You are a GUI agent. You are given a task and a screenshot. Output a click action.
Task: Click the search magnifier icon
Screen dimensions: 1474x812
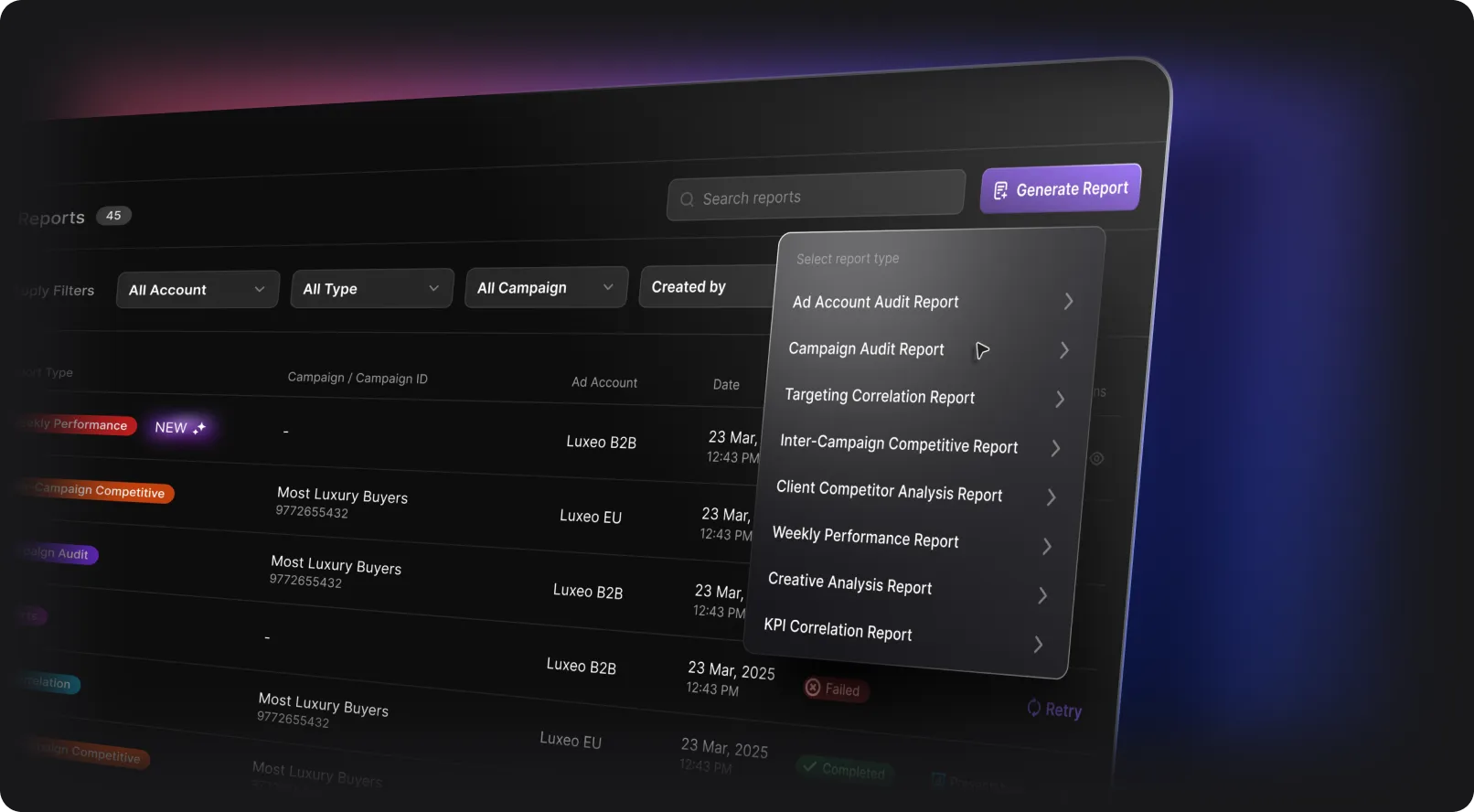click(x=687, y=199)
